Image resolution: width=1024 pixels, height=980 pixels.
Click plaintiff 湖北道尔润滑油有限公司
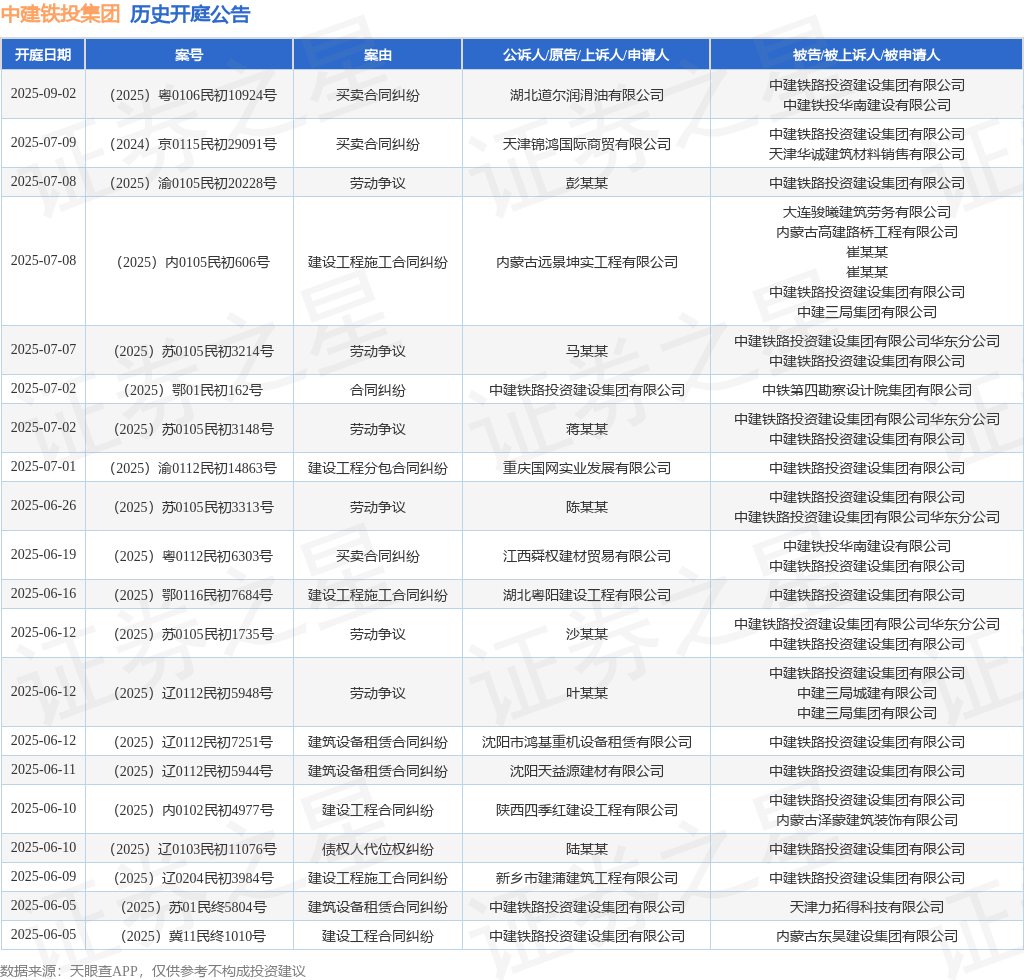coord(586,95)
